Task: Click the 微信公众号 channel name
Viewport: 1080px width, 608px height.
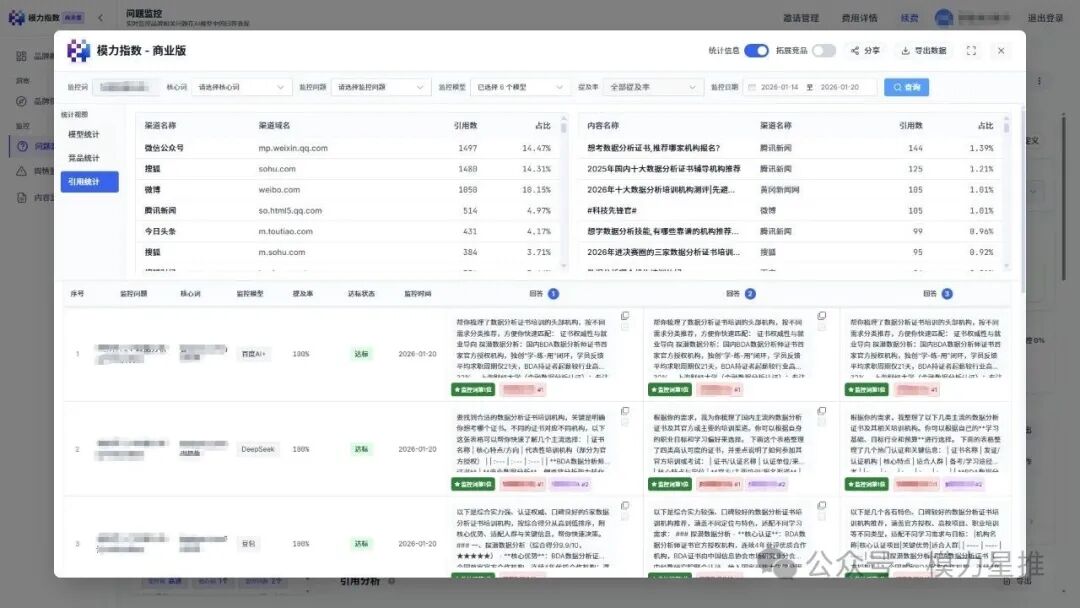Action: 164,148
